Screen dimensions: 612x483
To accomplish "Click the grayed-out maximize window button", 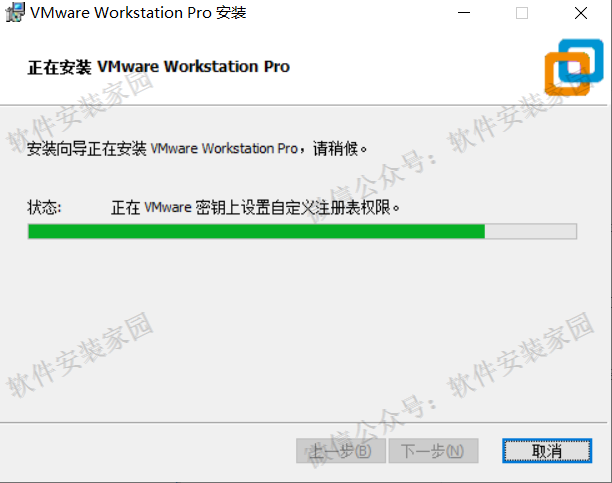I will [522, 13].
